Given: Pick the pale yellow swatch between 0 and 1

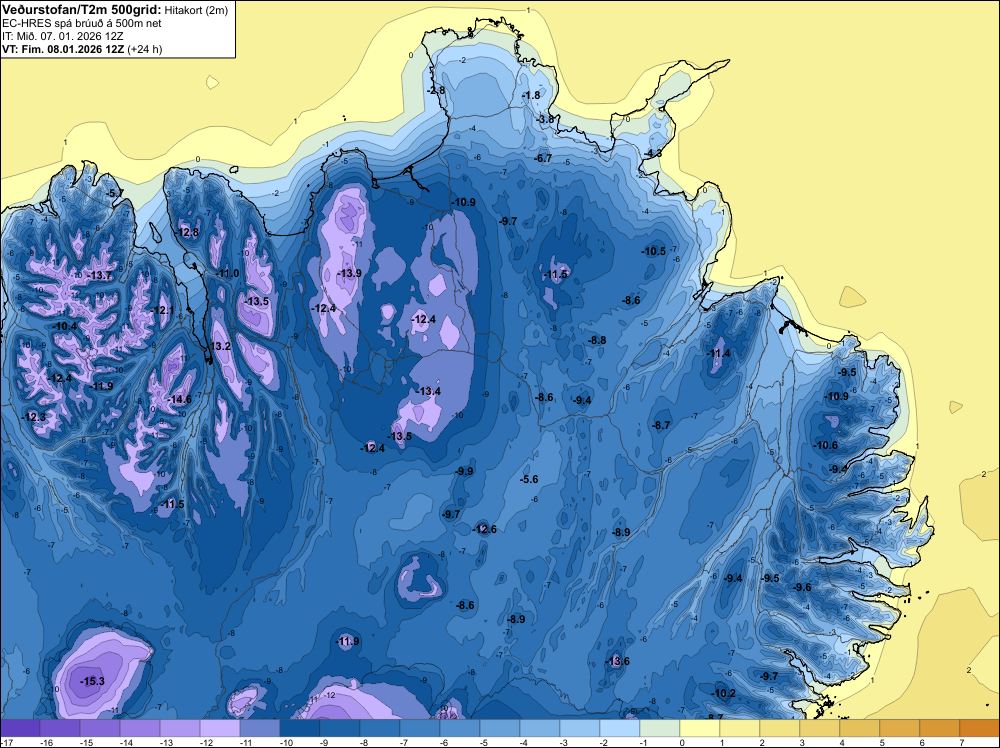Looking at the screenshot, I should [x=700, y=728].
